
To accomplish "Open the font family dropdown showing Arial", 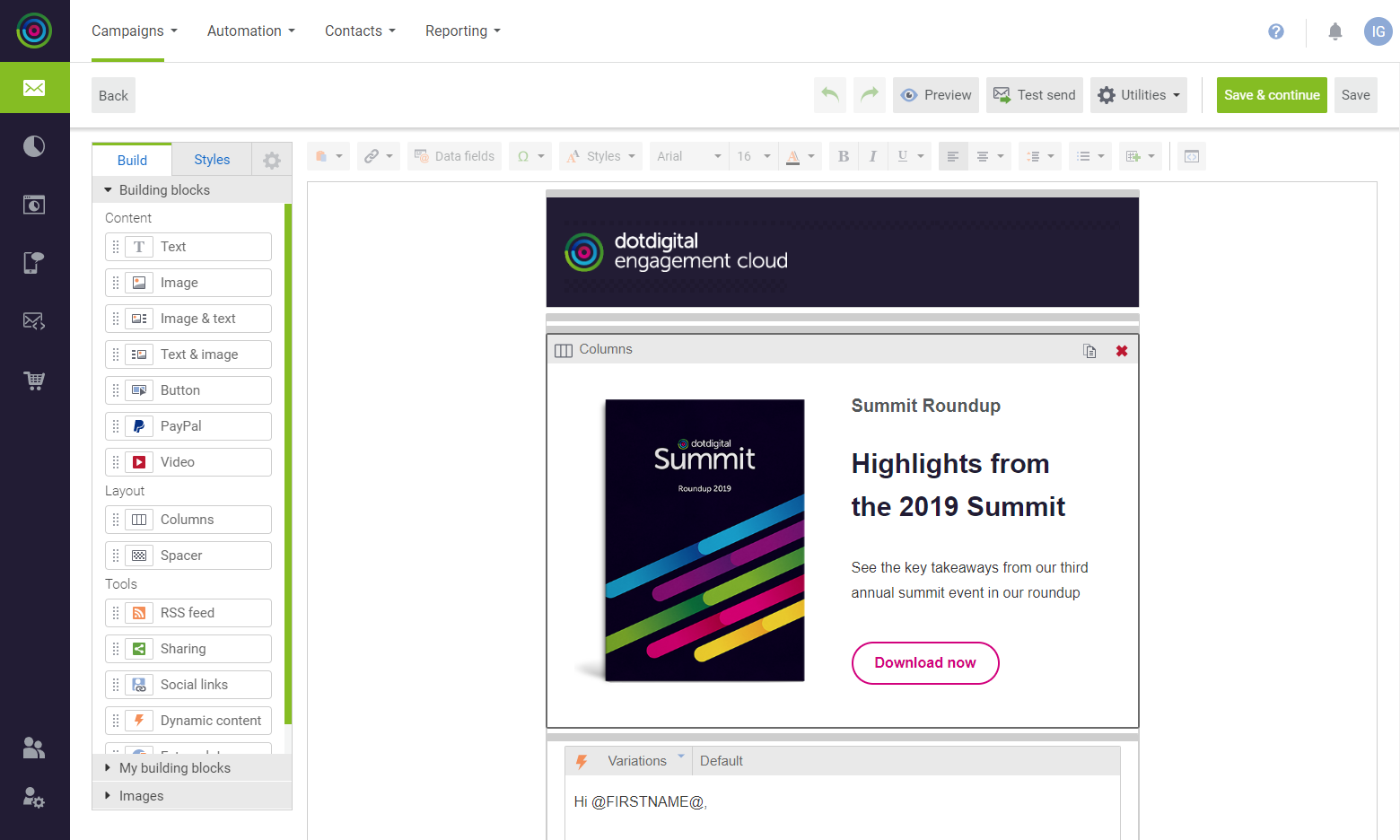I will 687,155.
